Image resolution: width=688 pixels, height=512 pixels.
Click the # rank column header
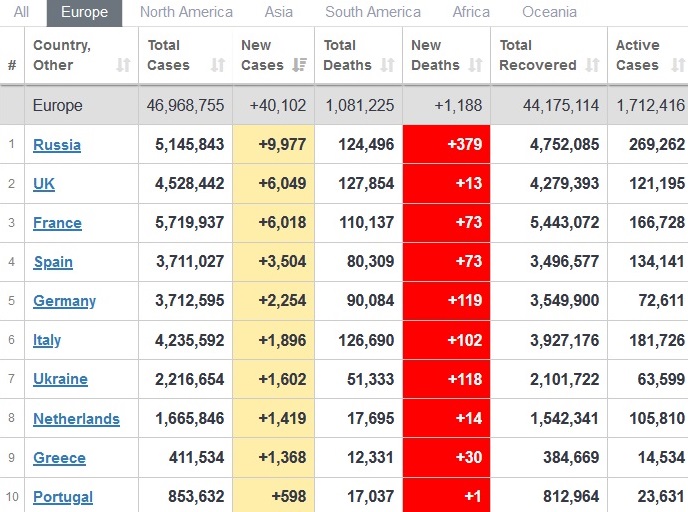coord(12,66)
